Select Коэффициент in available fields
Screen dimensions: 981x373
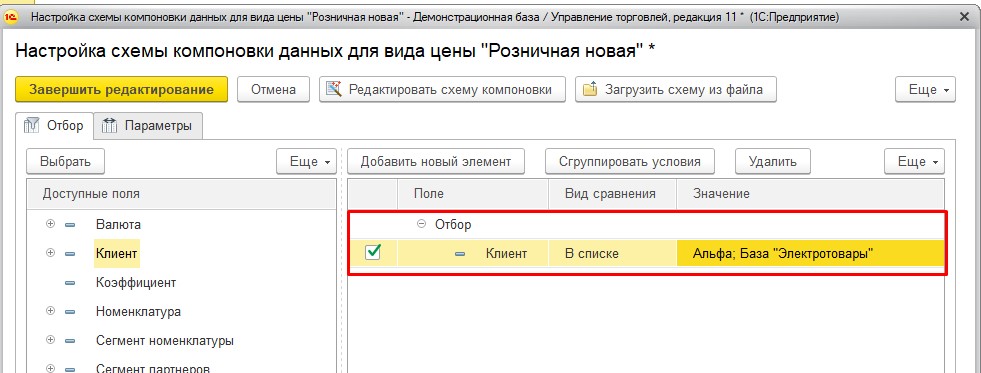click(136, 282)
